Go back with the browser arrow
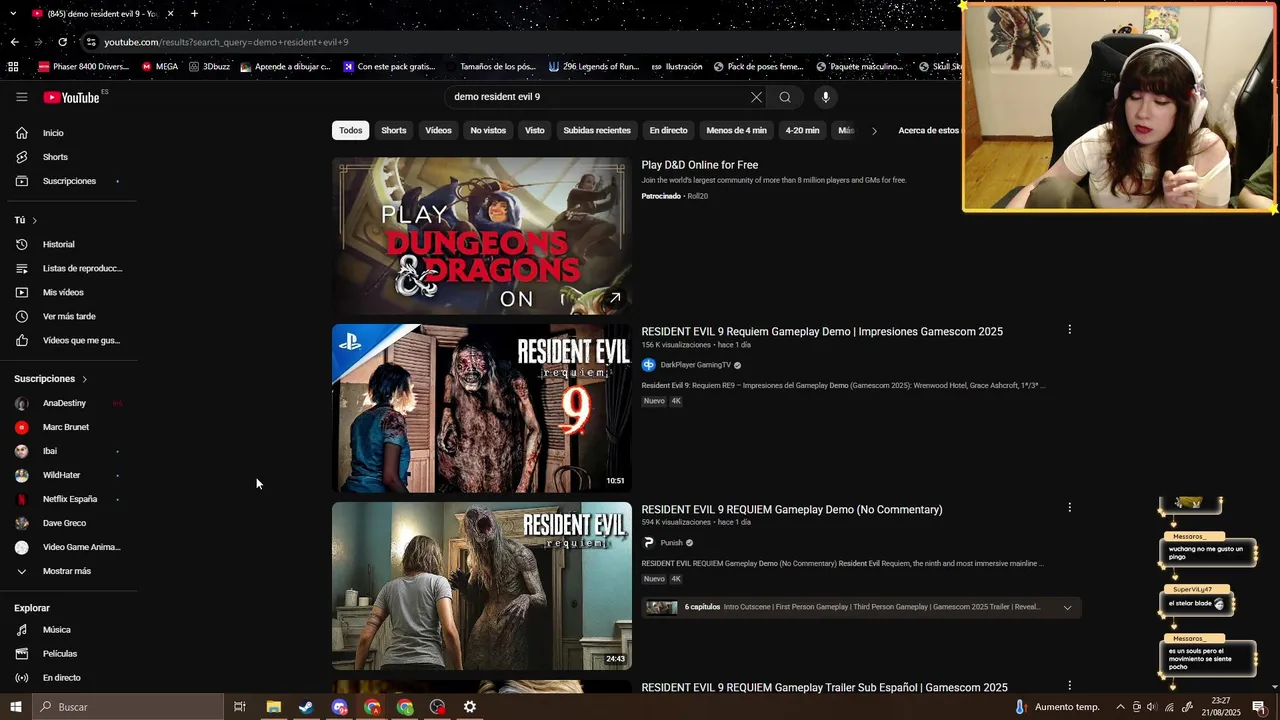This screenshot has width=1280, height=720. [14, 42]
